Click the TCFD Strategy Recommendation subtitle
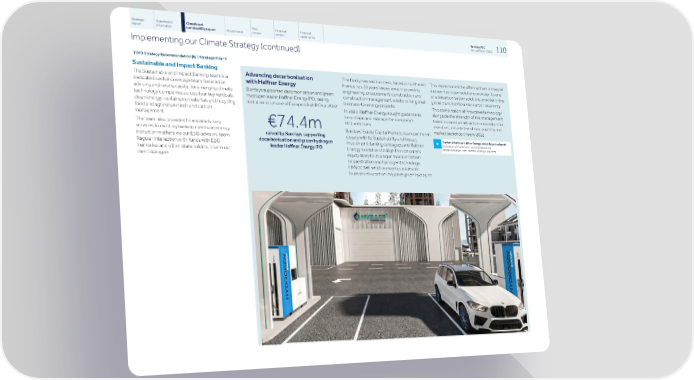Image resolution: width=694 pixels, height=380 pixels. 180,56
